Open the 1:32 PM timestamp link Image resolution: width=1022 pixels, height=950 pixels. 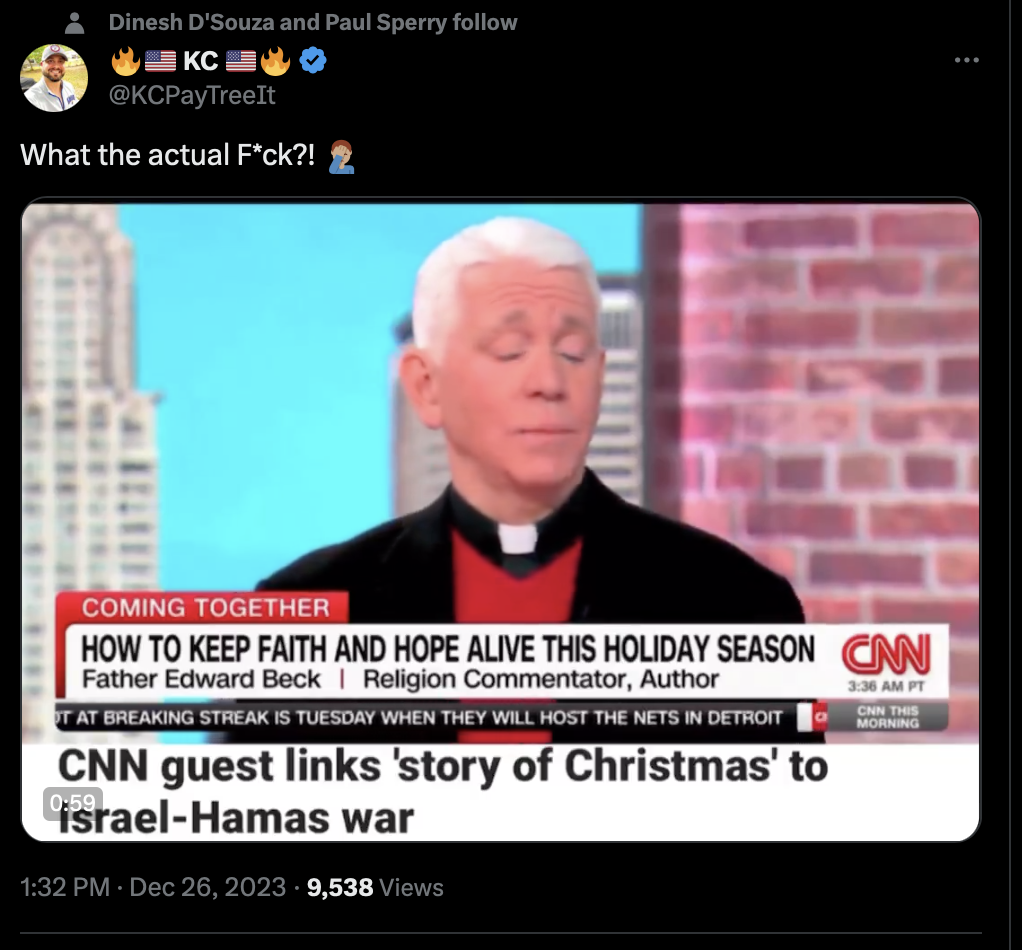[65, 887]
